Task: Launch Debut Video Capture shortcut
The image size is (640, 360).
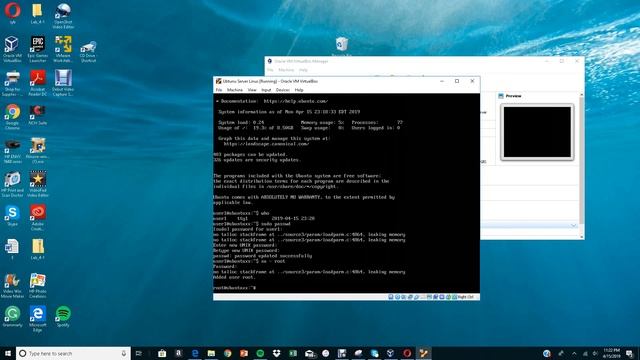Action: click(63, 82)
